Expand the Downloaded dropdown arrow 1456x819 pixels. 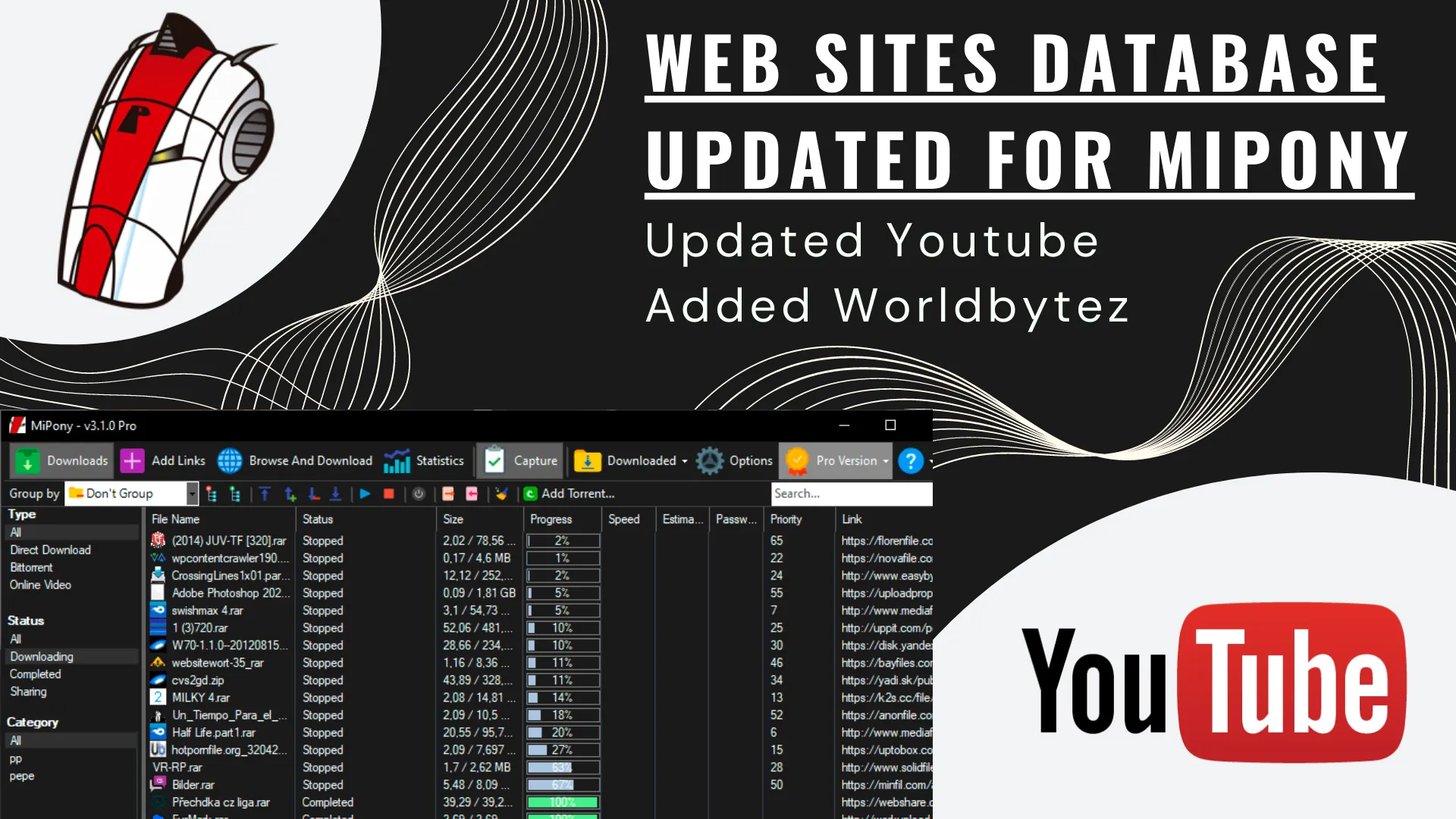[685, 461]
